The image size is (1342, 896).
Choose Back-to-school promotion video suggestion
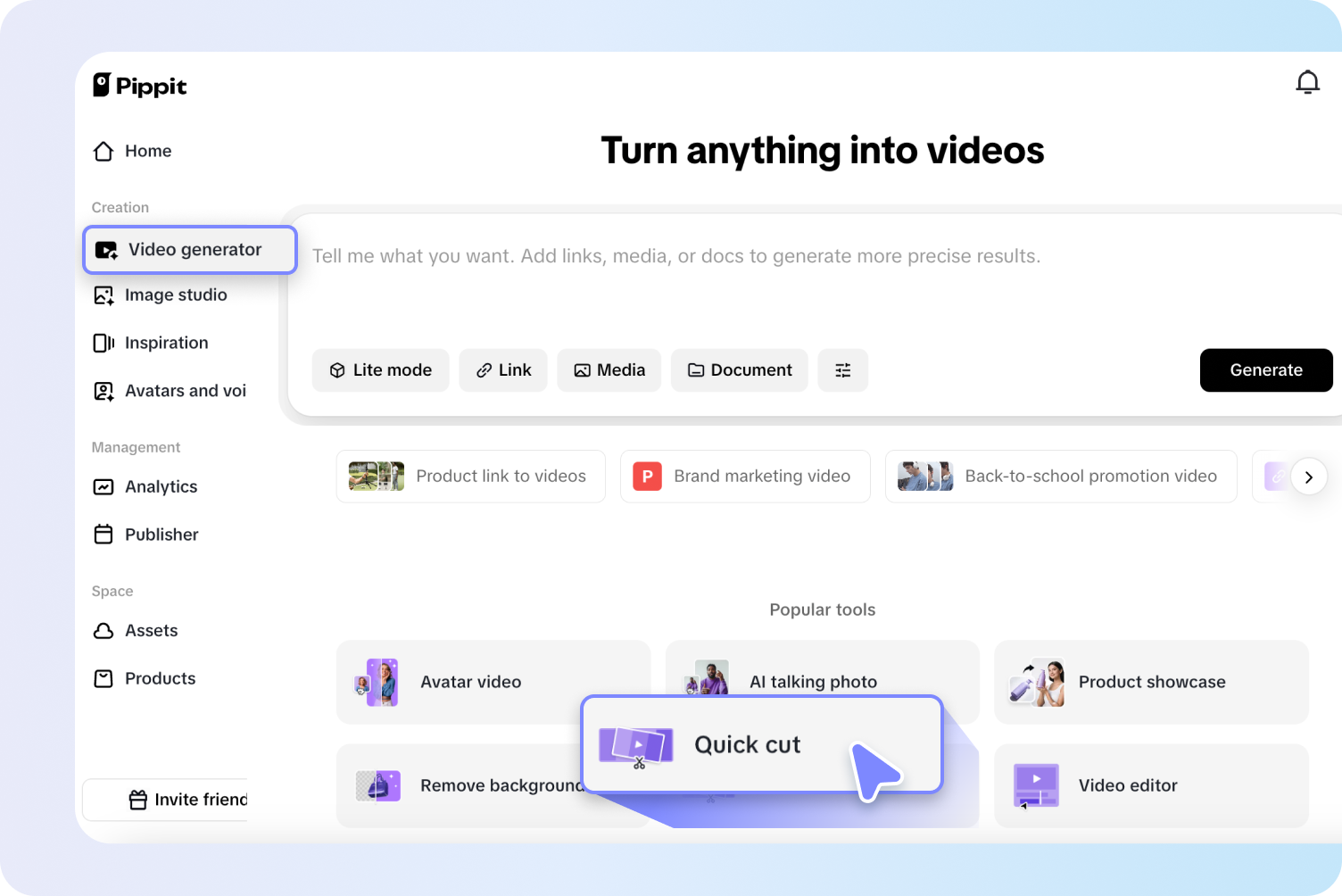(1061, 477)
